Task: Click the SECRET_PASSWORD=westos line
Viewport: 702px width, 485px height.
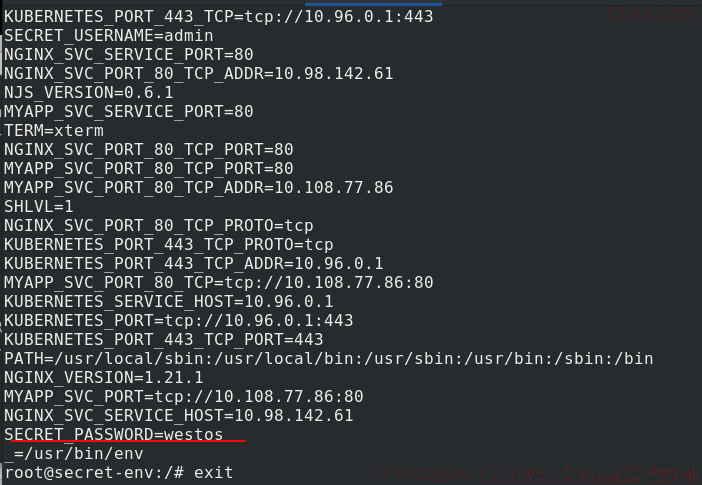Action: click(114, 434)
